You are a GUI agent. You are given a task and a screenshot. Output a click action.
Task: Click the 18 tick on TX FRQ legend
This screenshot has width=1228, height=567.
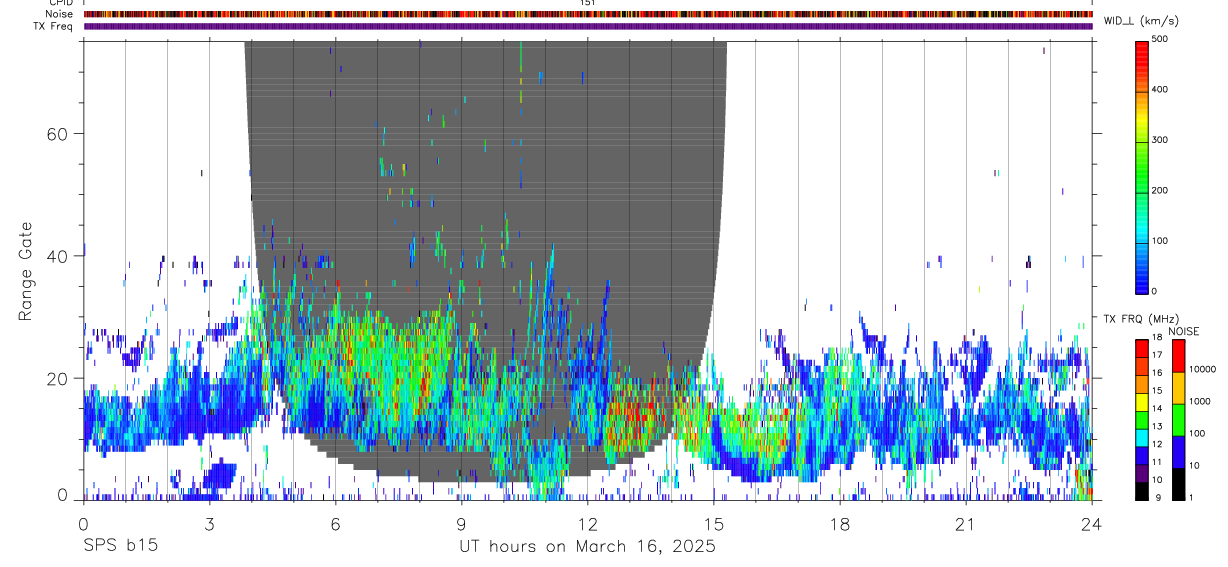click(x=1157, y=337)
